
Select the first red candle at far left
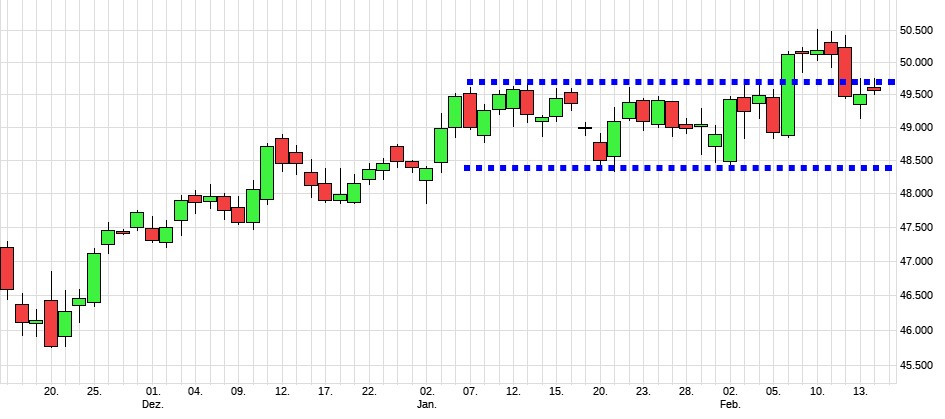click(7, 267)
